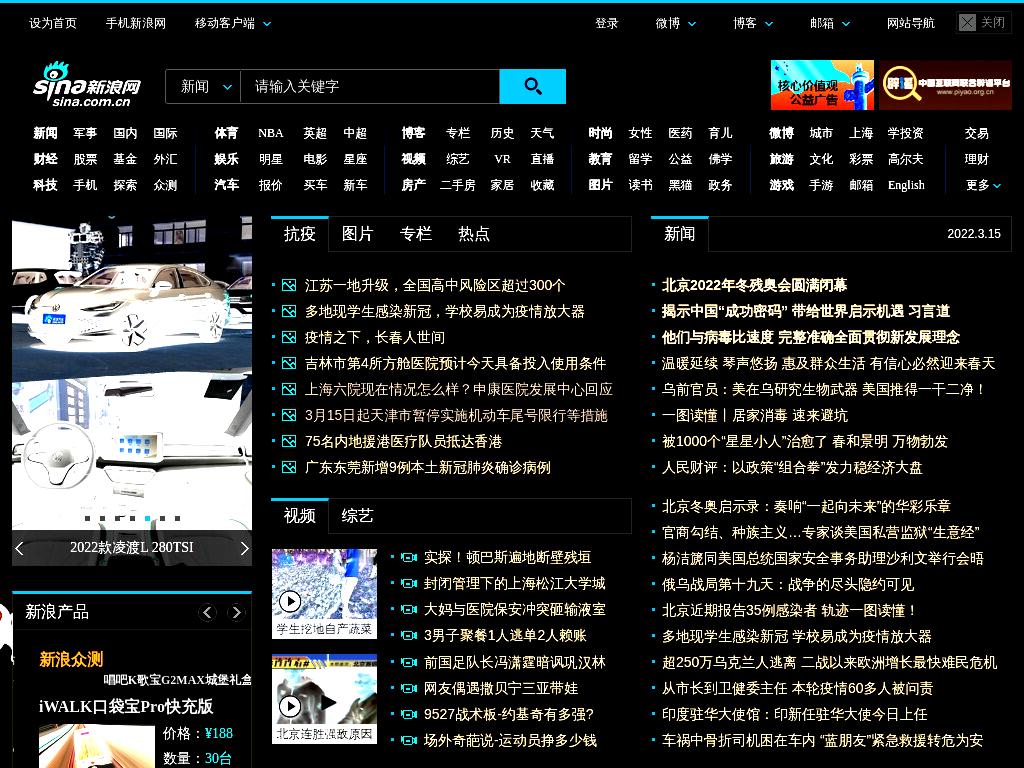Click video icon beside 前国足队长冯潇霆暗讽巩汉林
Screen dimensions: 1024x768
point(409,663)
